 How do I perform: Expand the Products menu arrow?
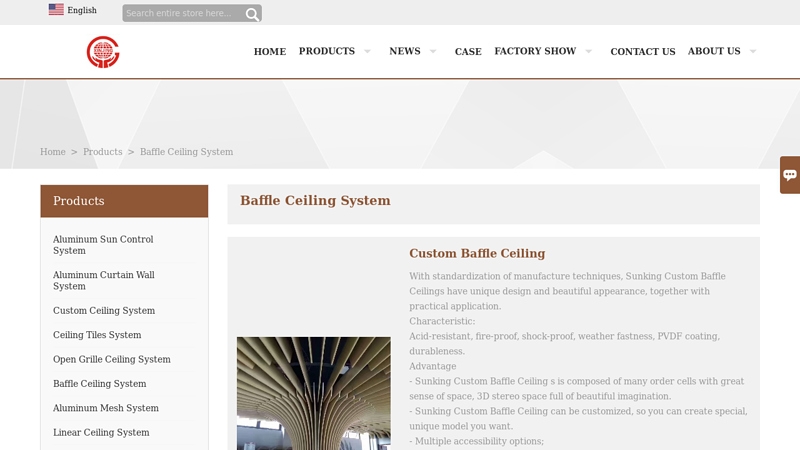tap(367, 51)
